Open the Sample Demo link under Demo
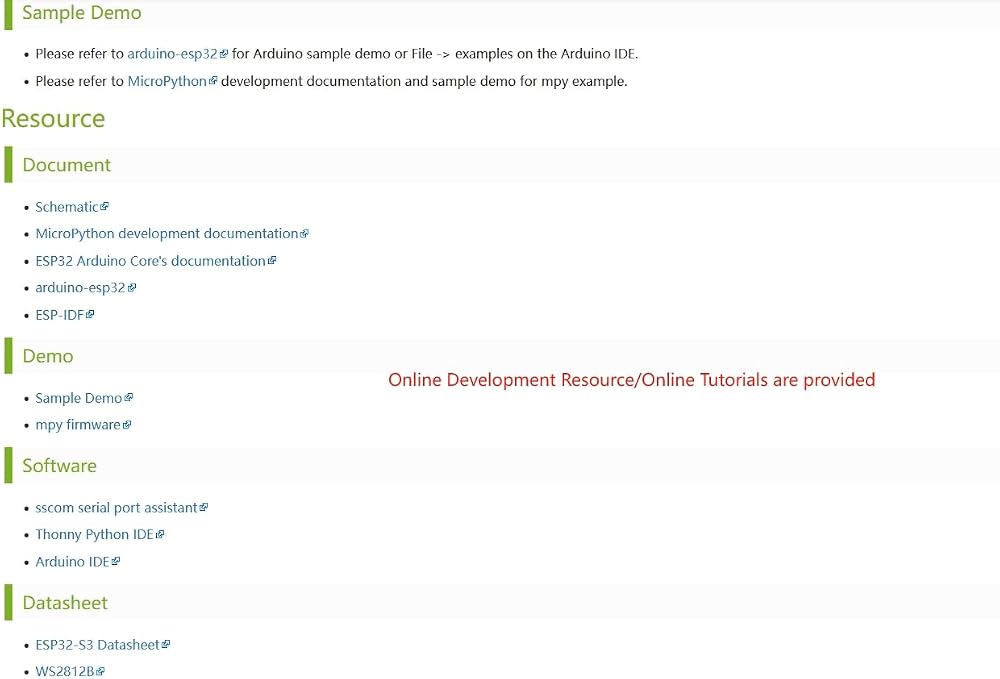Screen dimensions: 1000x679 pos(78,398)
